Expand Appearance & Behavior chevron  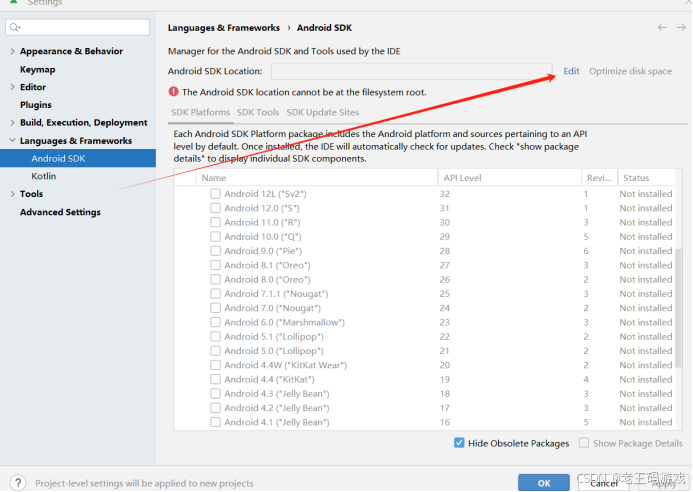12,51
